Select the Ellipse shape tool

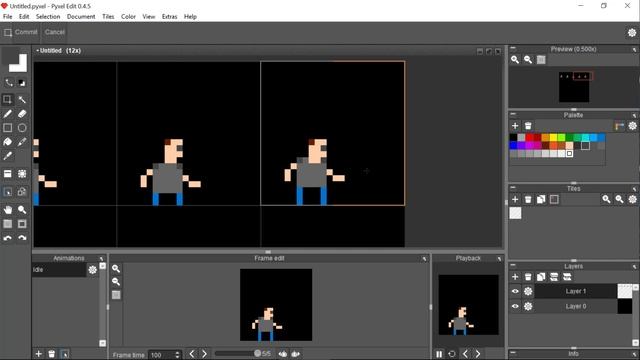[22, 128]
